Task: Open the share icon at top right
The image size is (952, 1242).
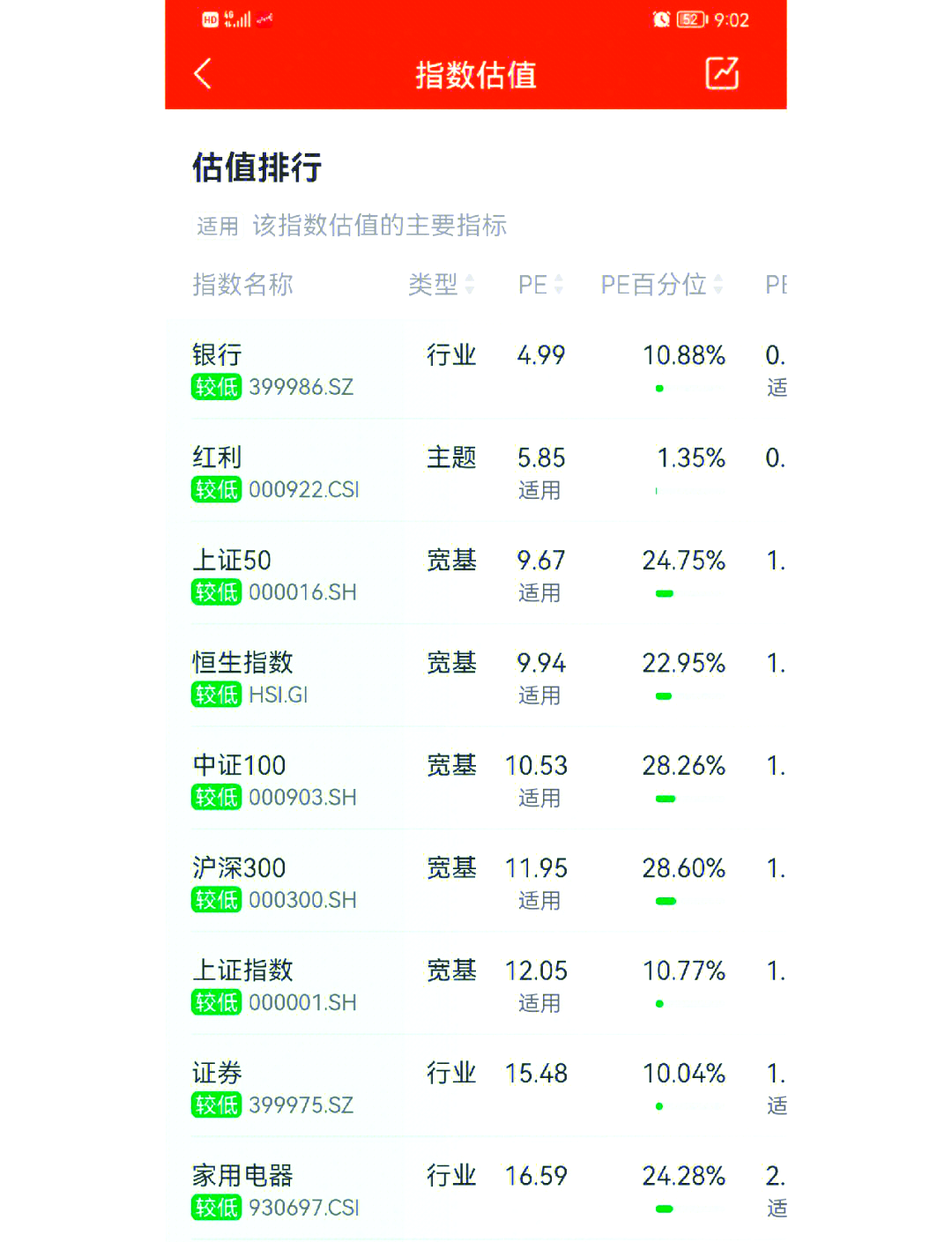Action: 721,75
